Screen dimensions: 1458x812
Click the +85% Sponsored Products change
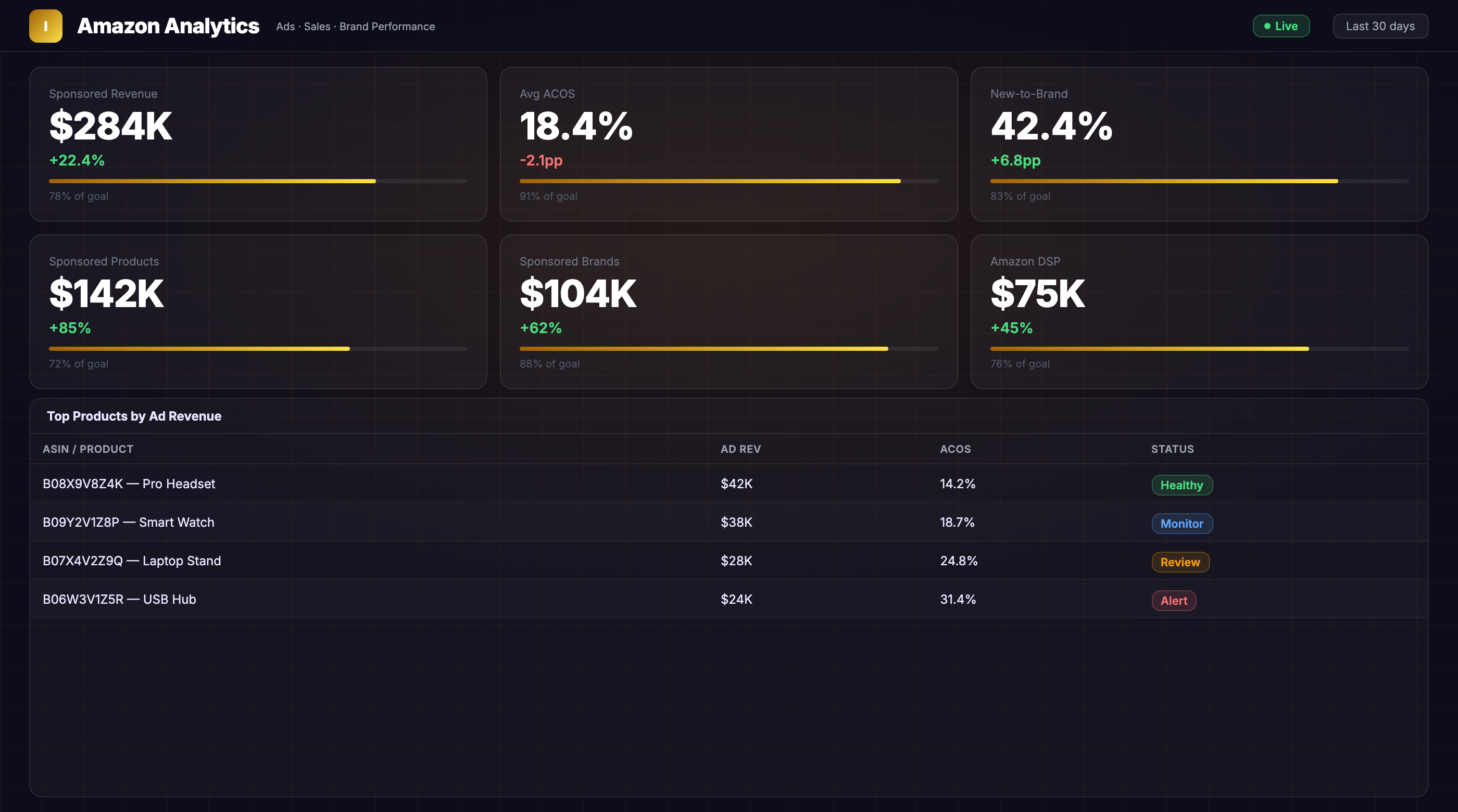click(70, 327)
